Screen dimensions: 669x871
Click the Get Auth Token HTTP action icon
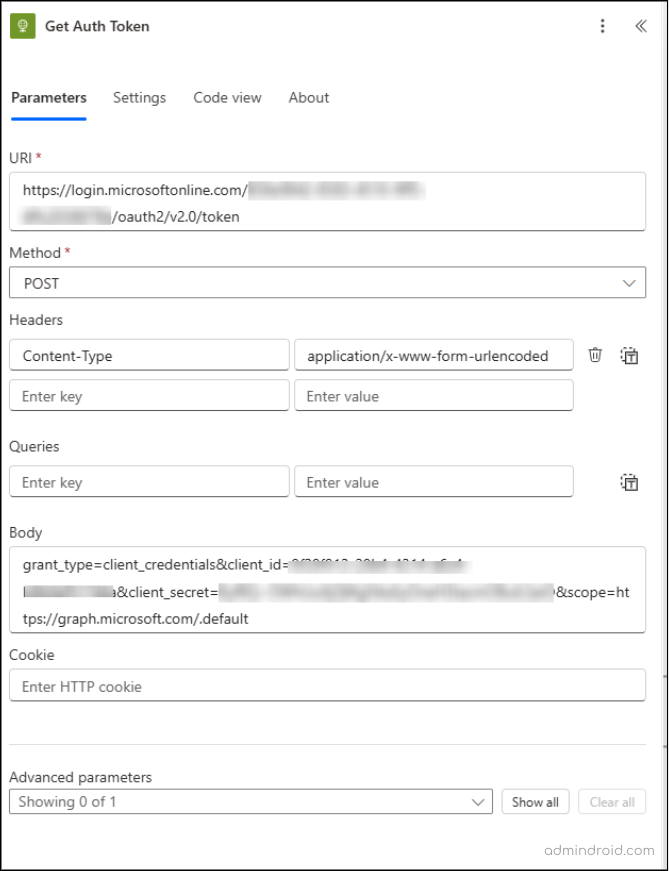pyautogui.click(x=23, y=27)
